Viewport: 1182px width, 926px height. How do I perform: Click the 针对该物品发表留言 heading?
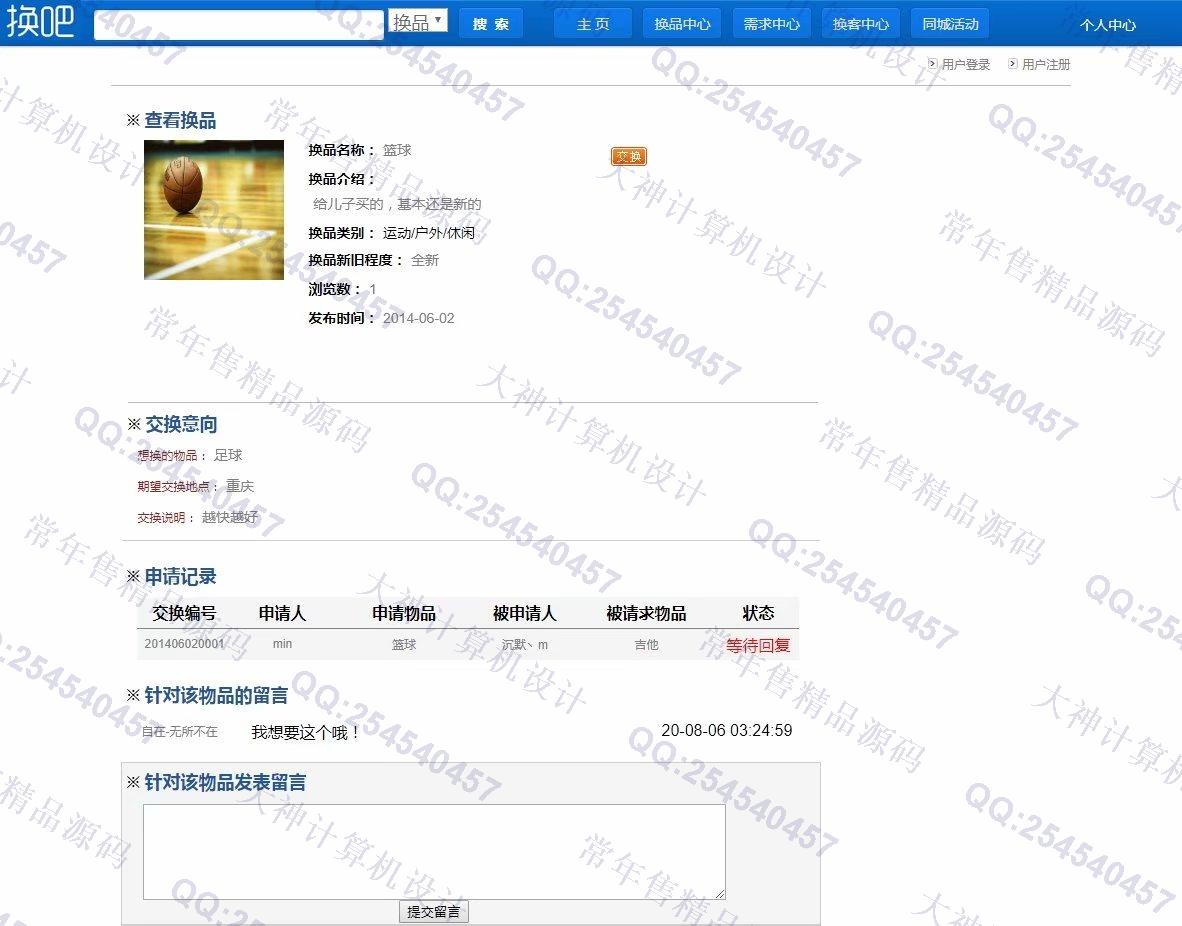tap(225, 783)
